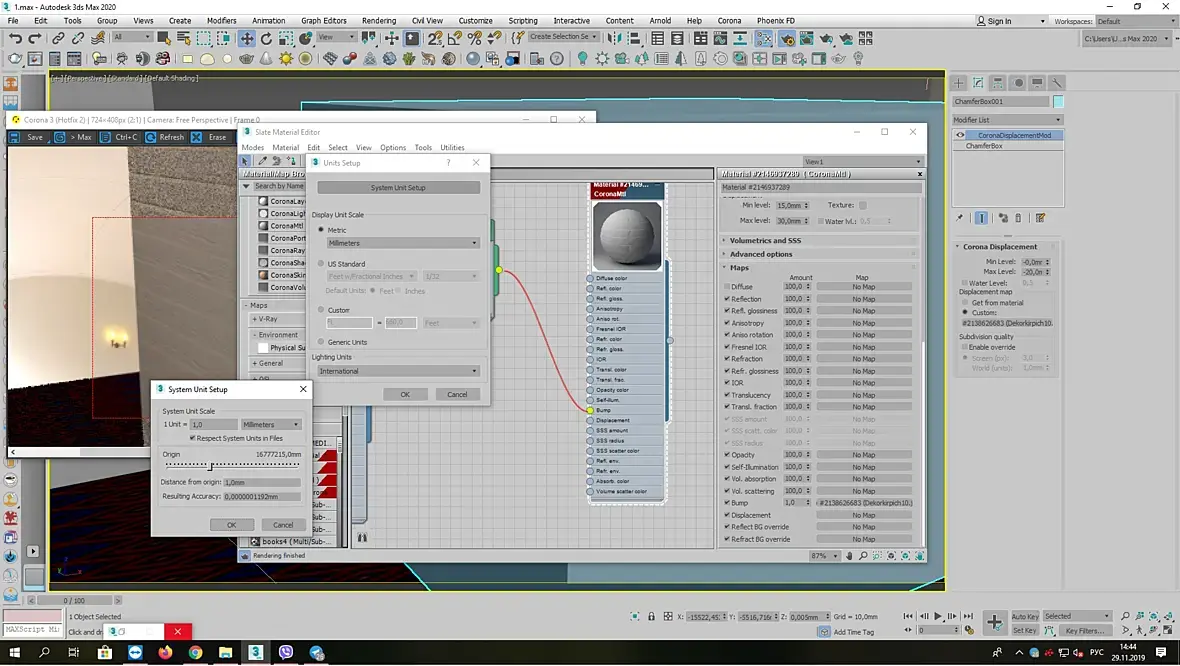Activate the Rotate transform tool

point(267,38)
